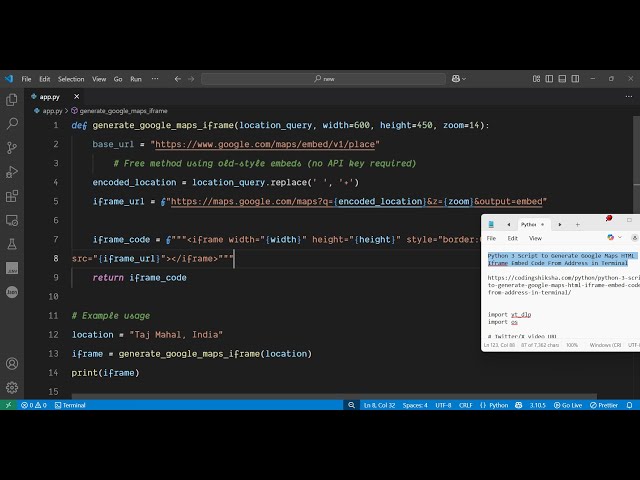Go back with the left arrow
This screenshot has width=640, height=480.
(178, 79)
